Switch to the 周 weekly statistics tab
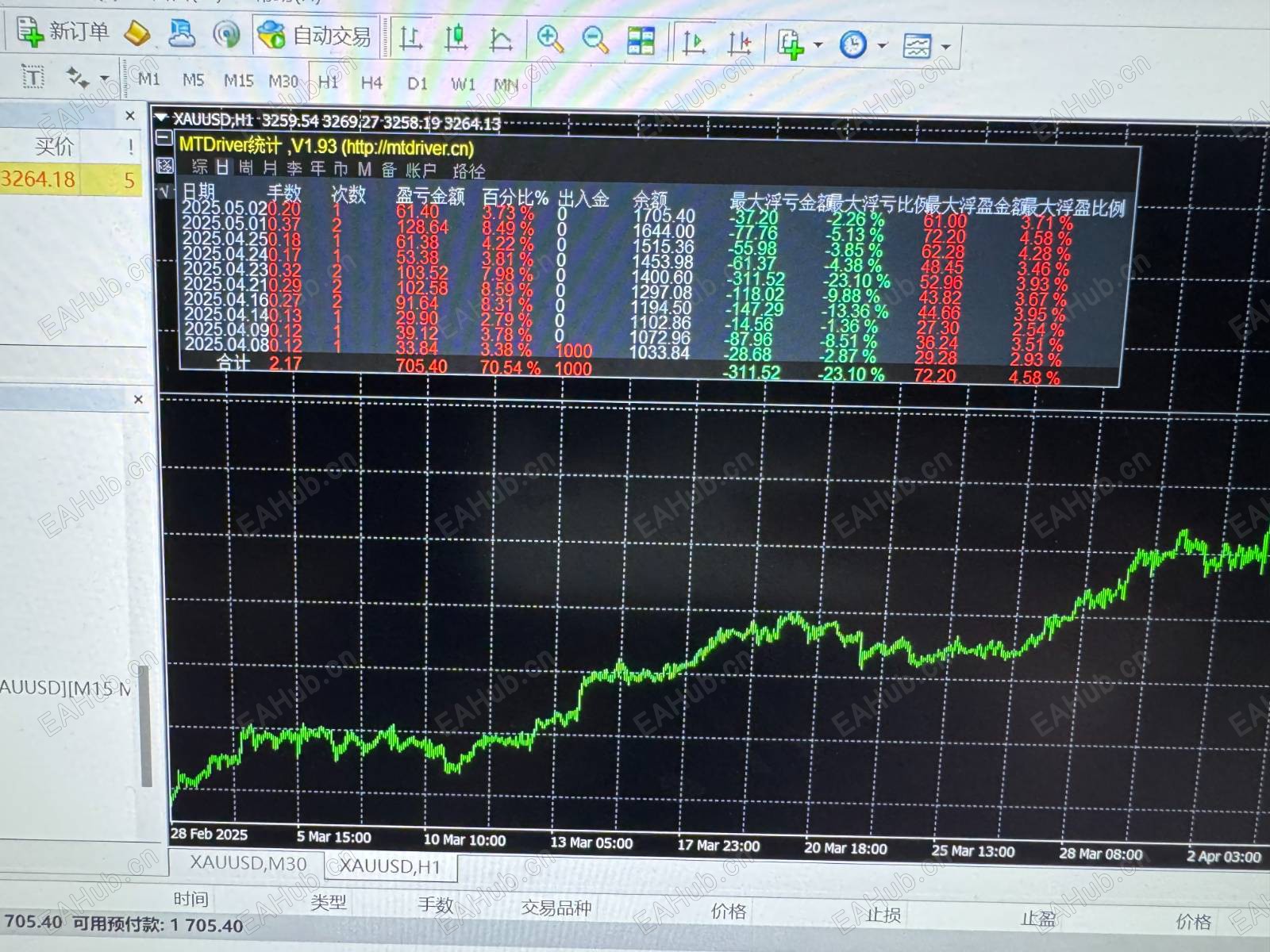This screenshot has width=1270, height=952. [247, 167]
